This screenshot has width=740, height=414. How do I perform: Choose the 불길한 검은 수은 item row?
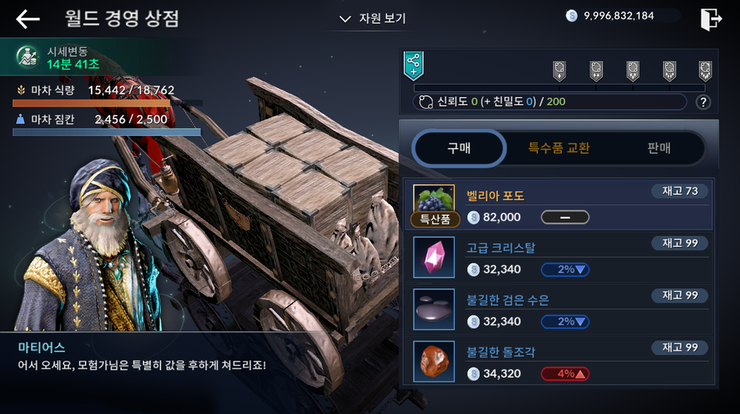(x=559, y=309)
